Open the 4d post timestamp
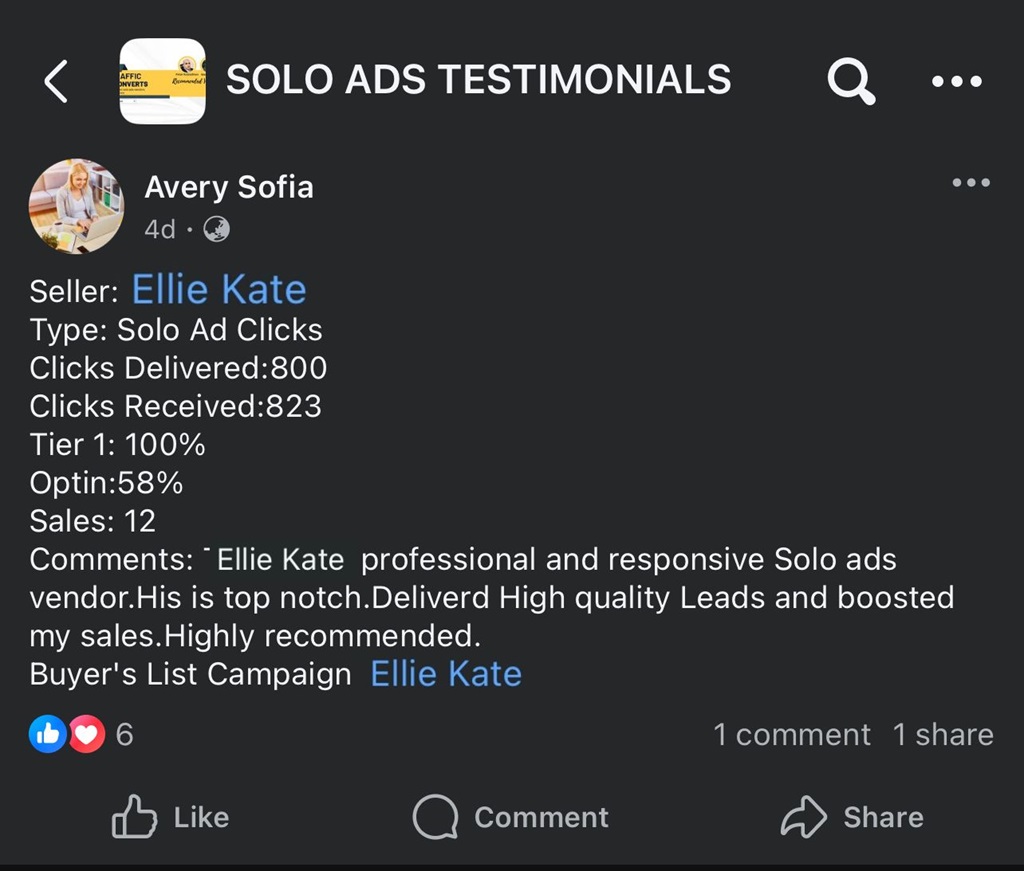 tap(160, 229)
